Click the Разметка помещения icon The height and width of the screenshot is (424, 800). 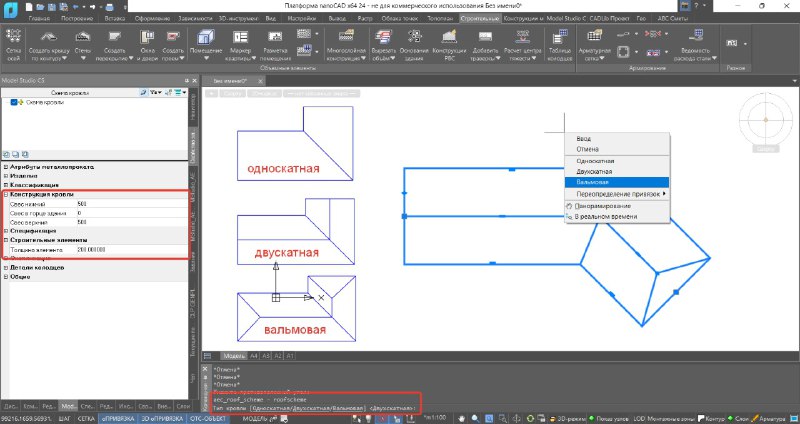coord(275,37)
